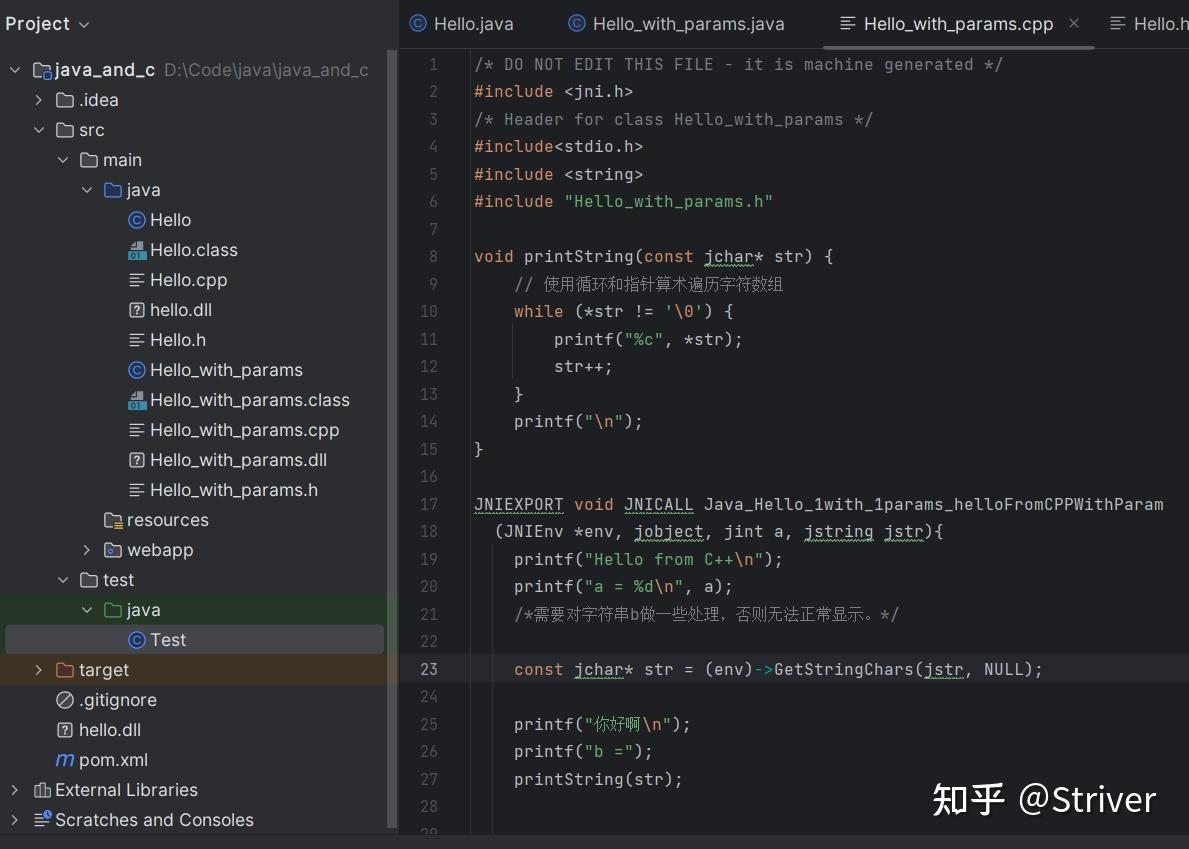Expand External Libraries

point(14,790)
